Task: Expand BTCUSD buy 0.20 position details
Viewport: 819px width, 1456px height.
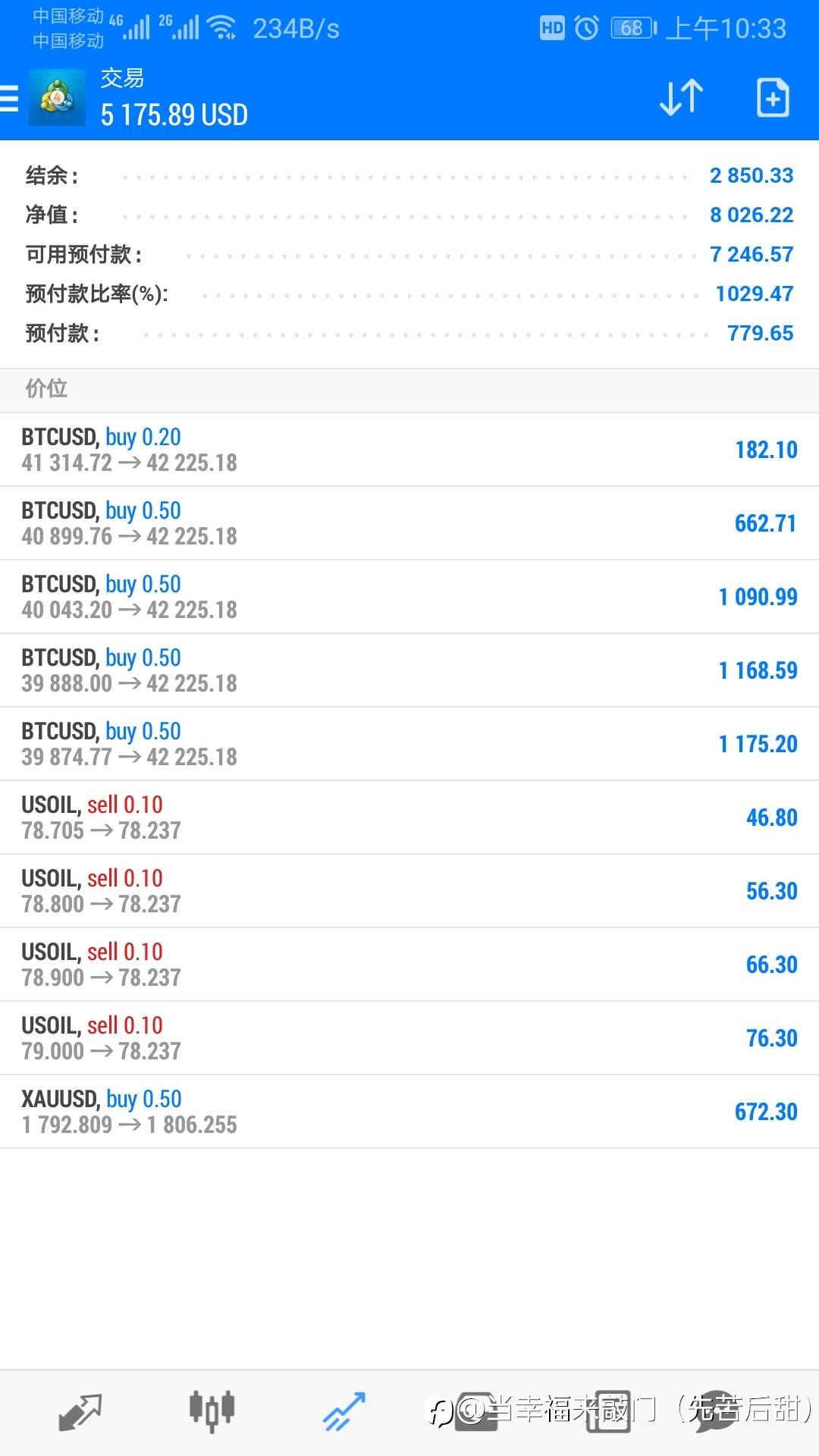Action: [409, 450]
